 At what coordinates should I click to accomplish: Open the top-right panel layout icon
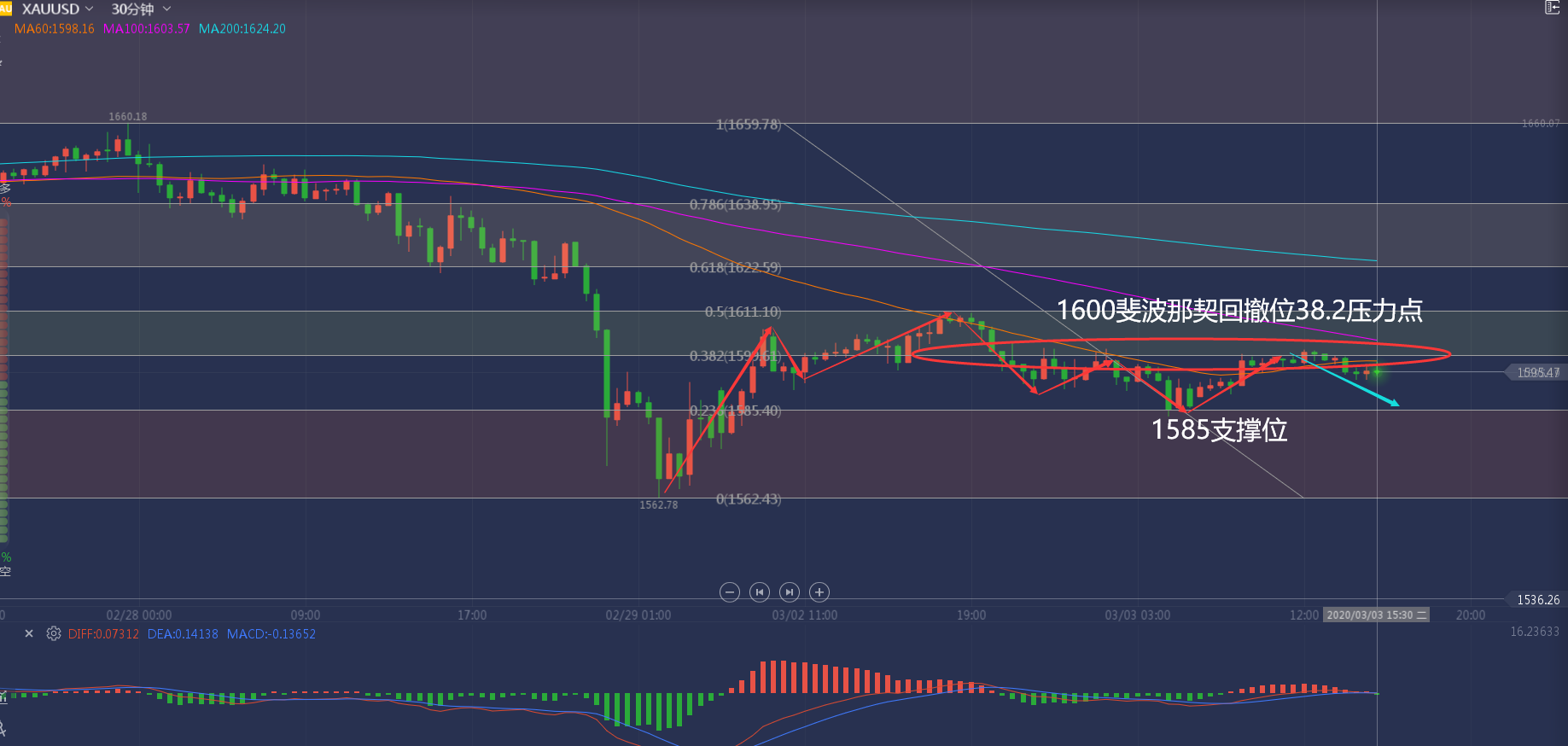coord(1553,8)
